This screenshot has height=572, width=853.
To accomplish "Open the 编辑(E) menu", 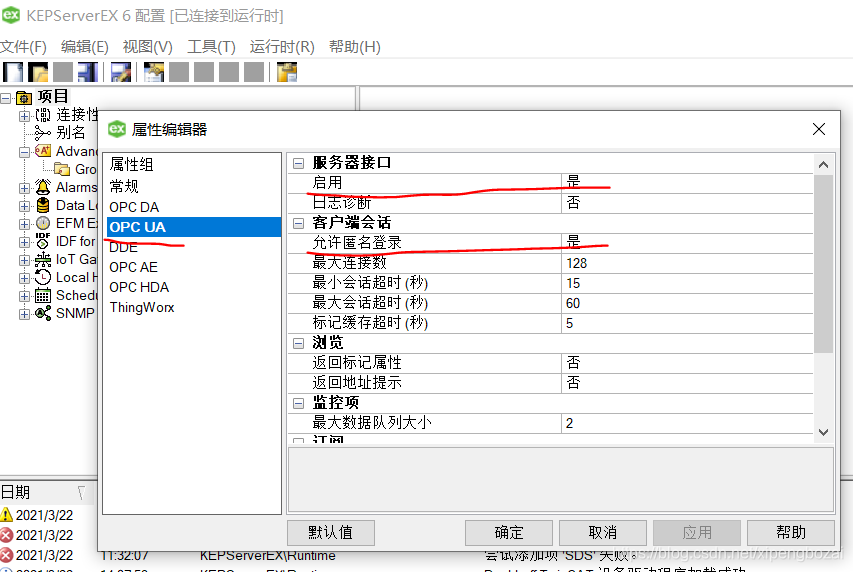I will [85, 47].
